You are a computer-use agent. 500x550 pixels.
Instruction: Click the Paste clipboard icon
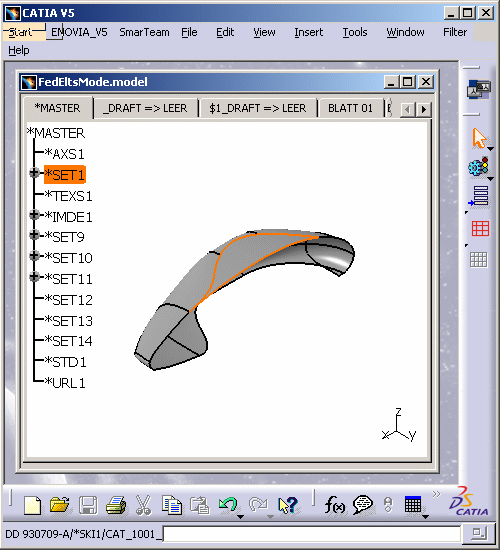click(200, 505)
